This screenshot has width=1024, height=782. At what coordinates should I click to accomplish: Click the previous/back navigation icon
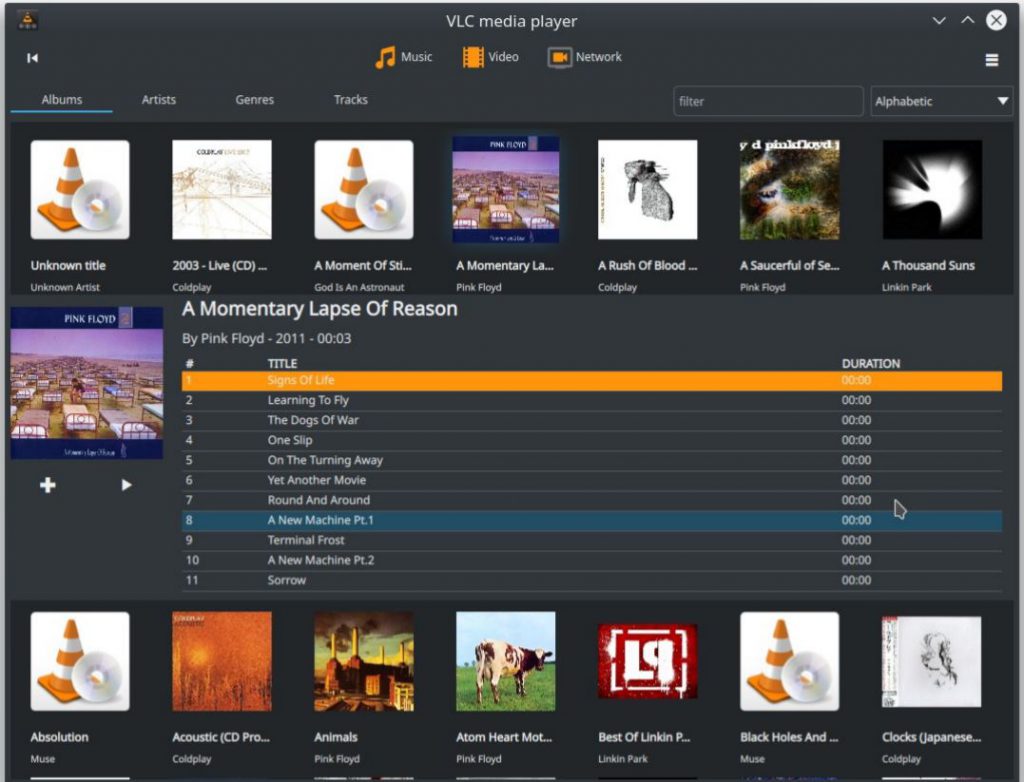[32, 58]
